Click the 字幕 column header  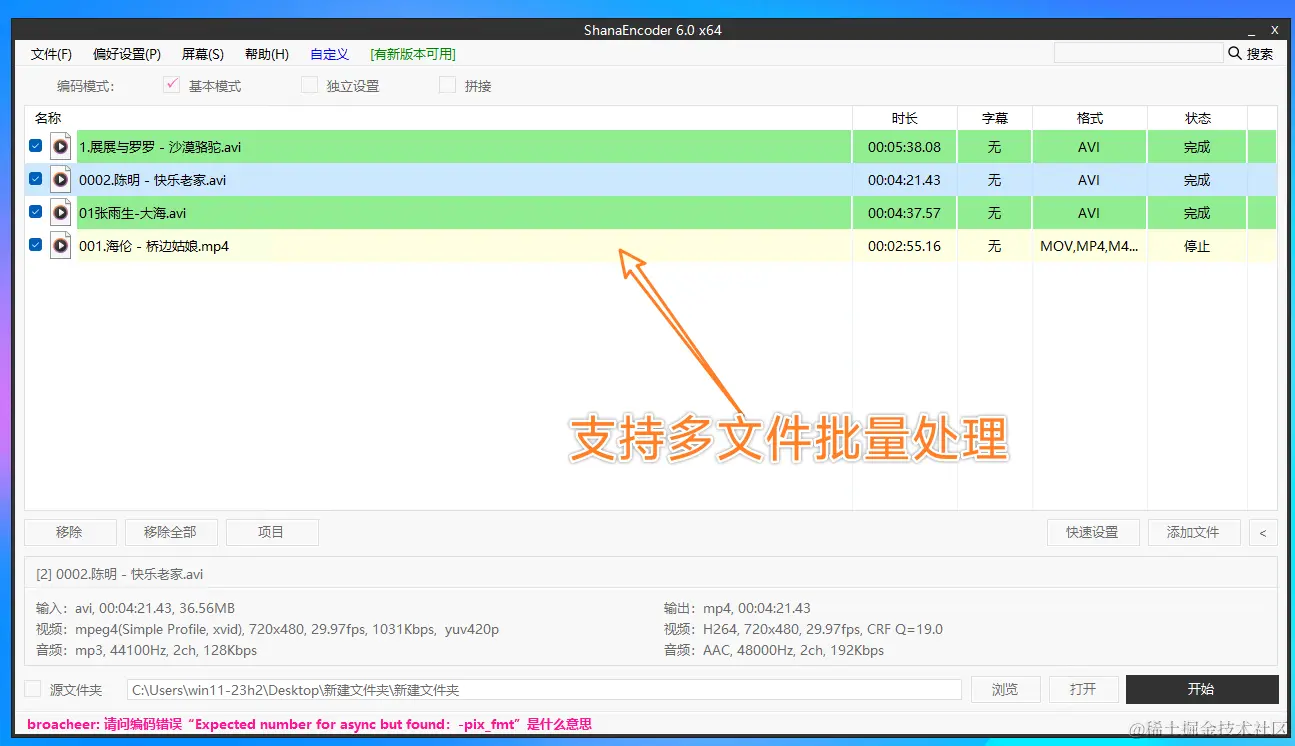point(995,118)
